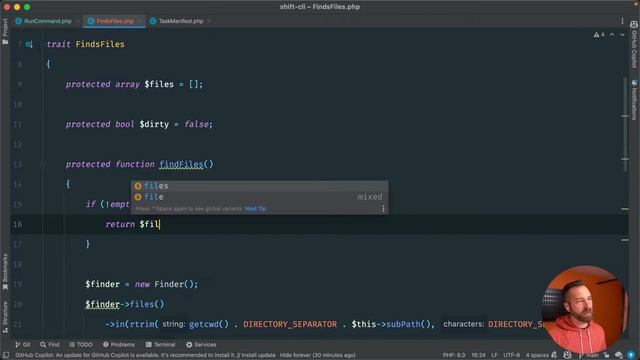640x360 pixels.
Task: Go to next highlighted problem arrow
Action: [x=622, y=35]
